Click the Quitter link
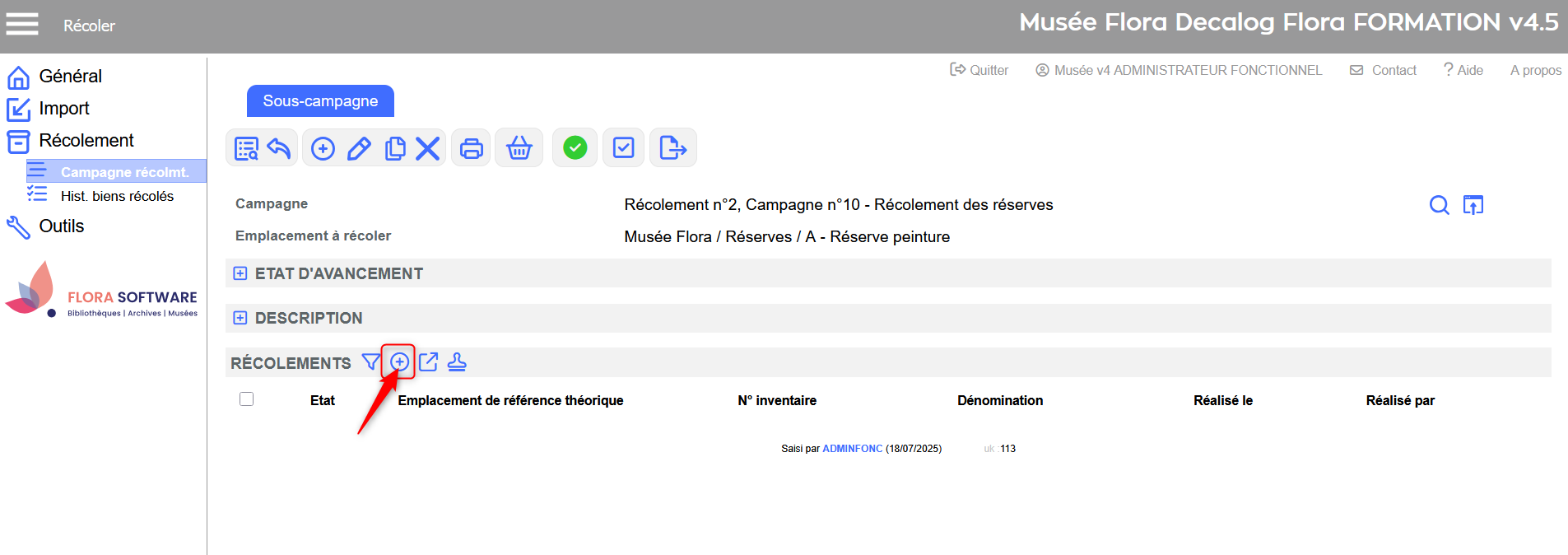 click(979, 71)
